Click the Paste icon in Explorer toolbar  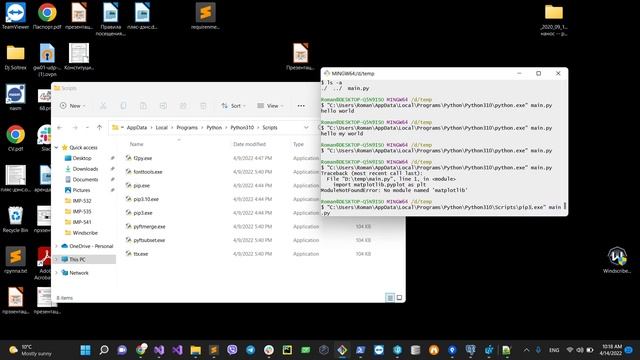click(x=143, y=106)
